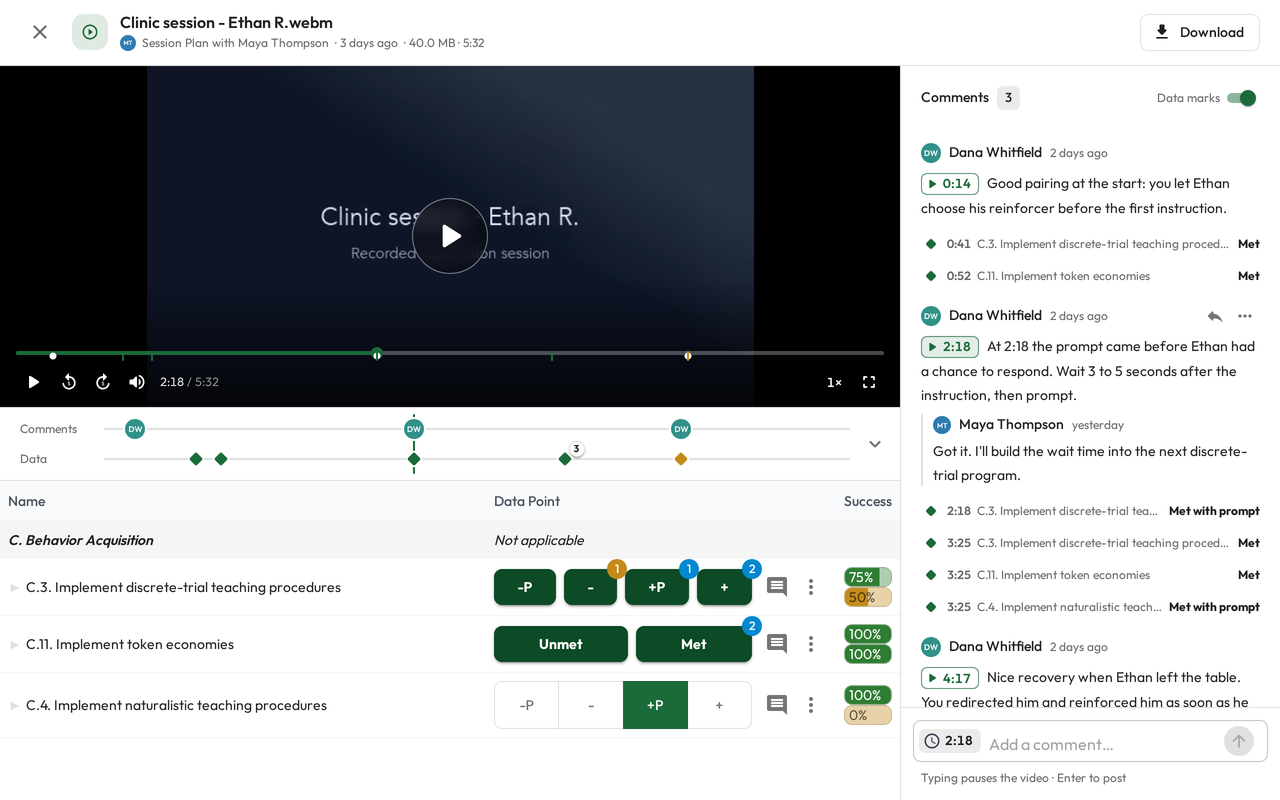Viewport: 1280px width, 800px height.
Task: Reply to Dana's 2:18 comment
Action: 1215,316
